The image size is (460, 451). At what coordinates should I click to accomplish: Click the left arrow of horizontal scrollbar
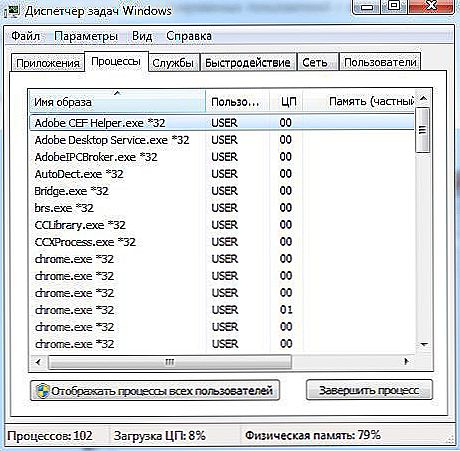point(38,362)
